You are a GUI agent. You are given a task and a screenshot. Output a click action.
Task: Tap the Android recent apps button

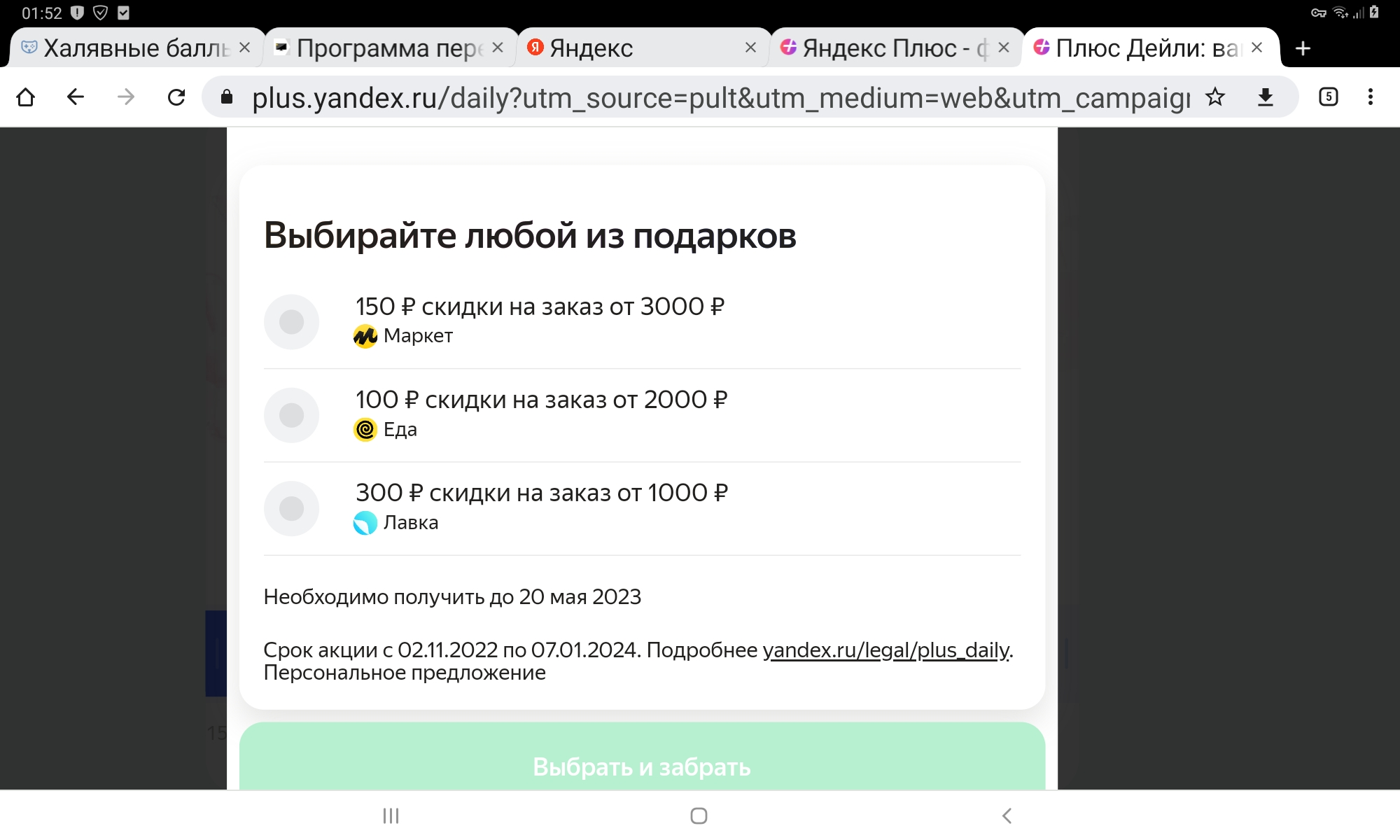pos(391,815)
